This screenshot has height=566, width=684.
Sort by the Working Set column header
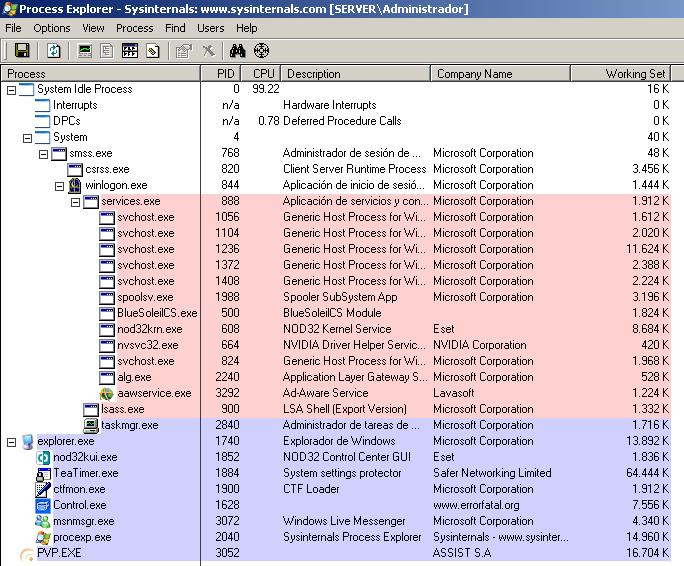click(620, 74)
